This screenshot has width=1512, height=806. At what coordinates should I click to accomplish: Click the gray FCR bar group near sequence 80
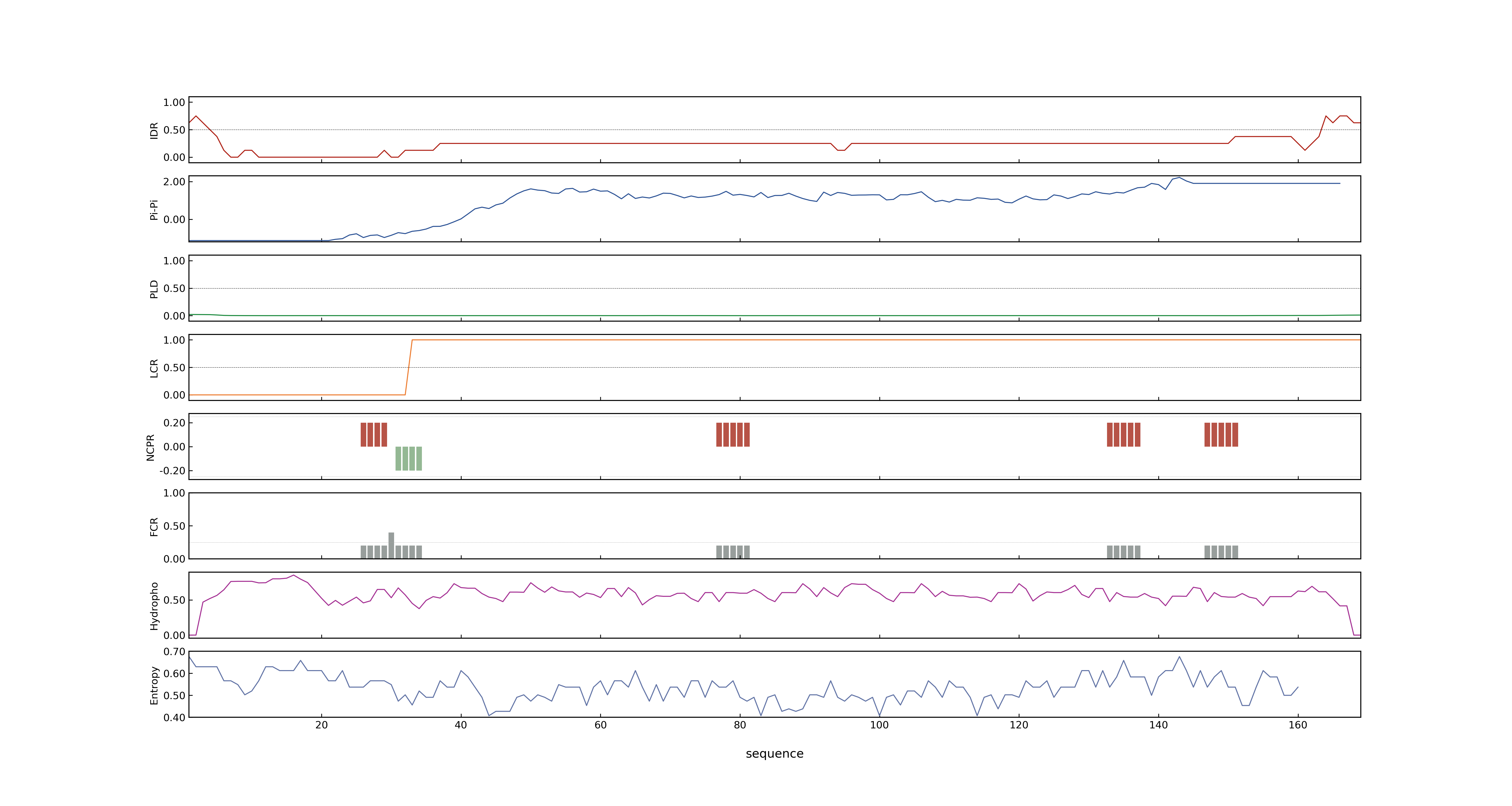[733, 552]
